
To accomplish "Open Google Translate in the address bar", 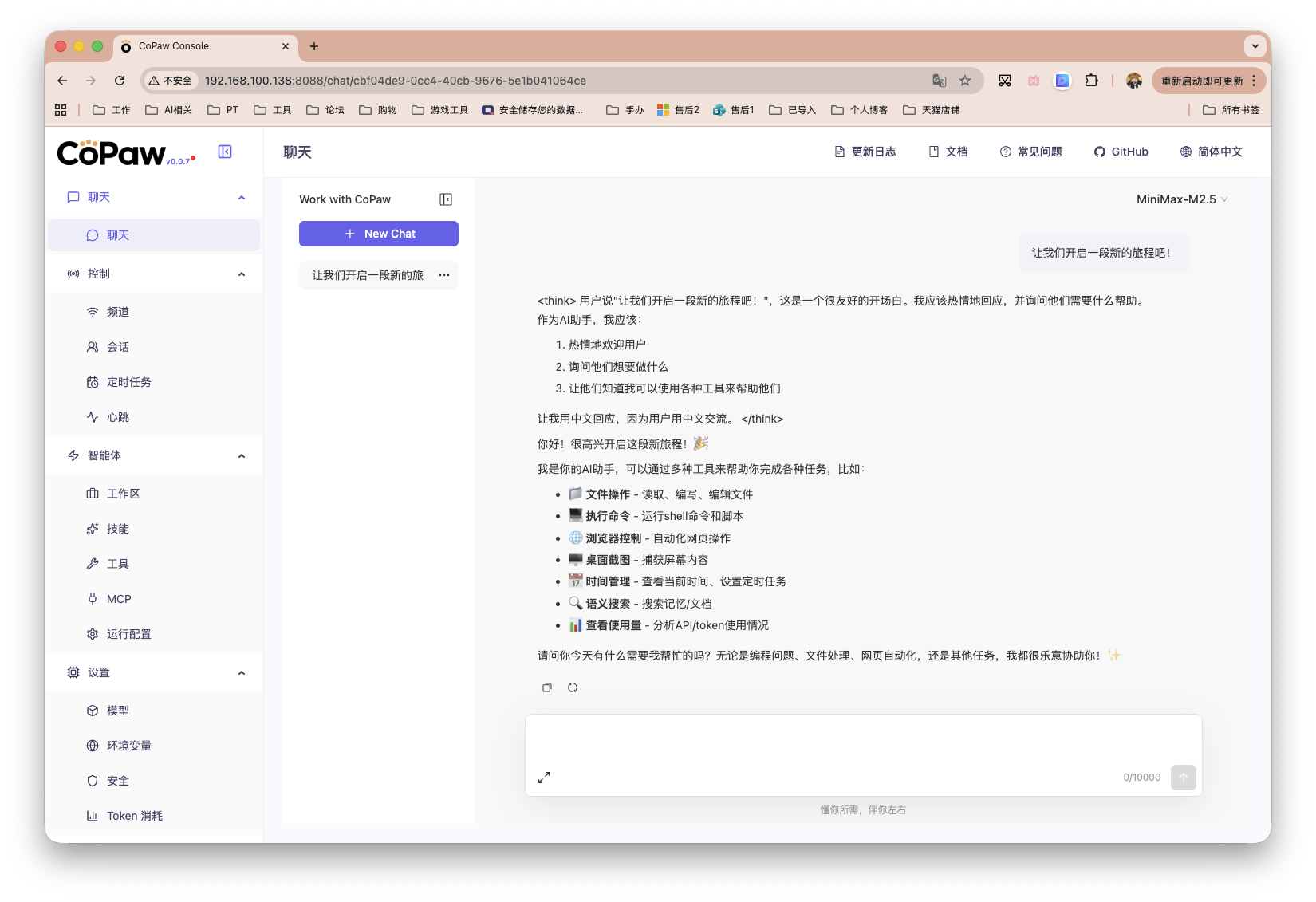I will coord(940,81).
